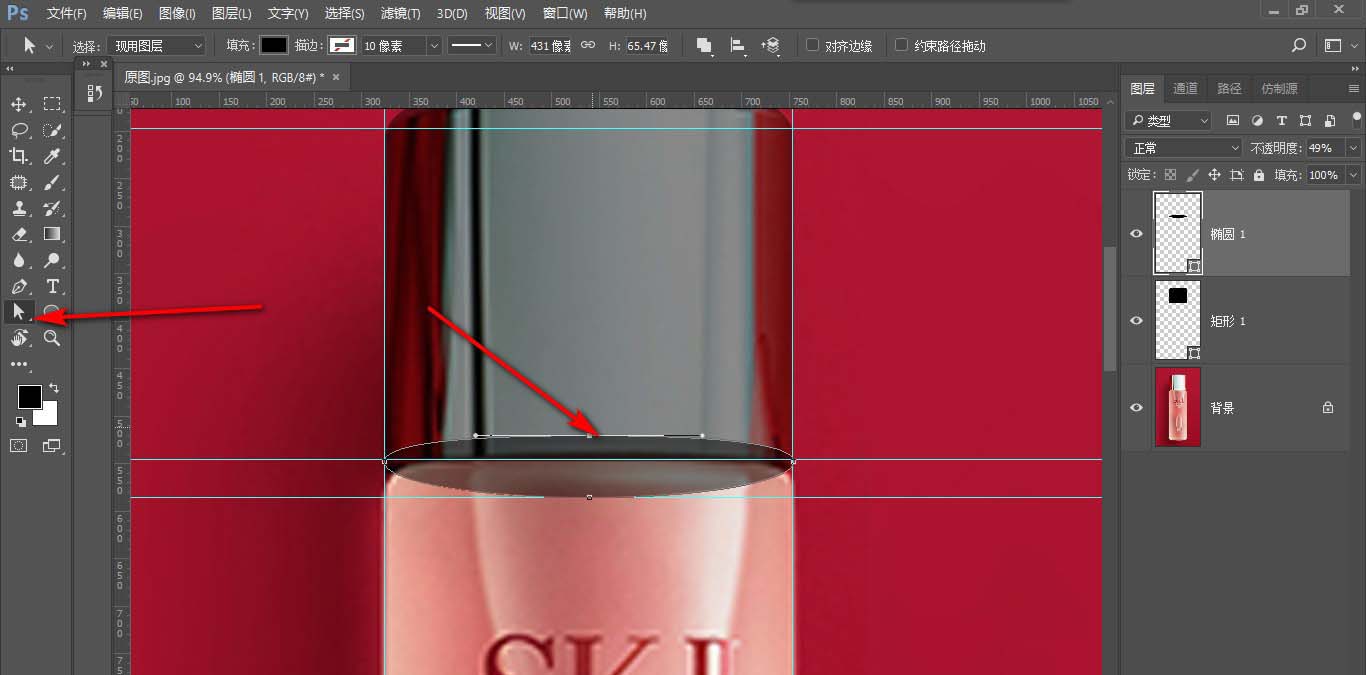Open the Layers panel options menu
Screen dimensions: 1366x675
click(x=1353, y=88)
